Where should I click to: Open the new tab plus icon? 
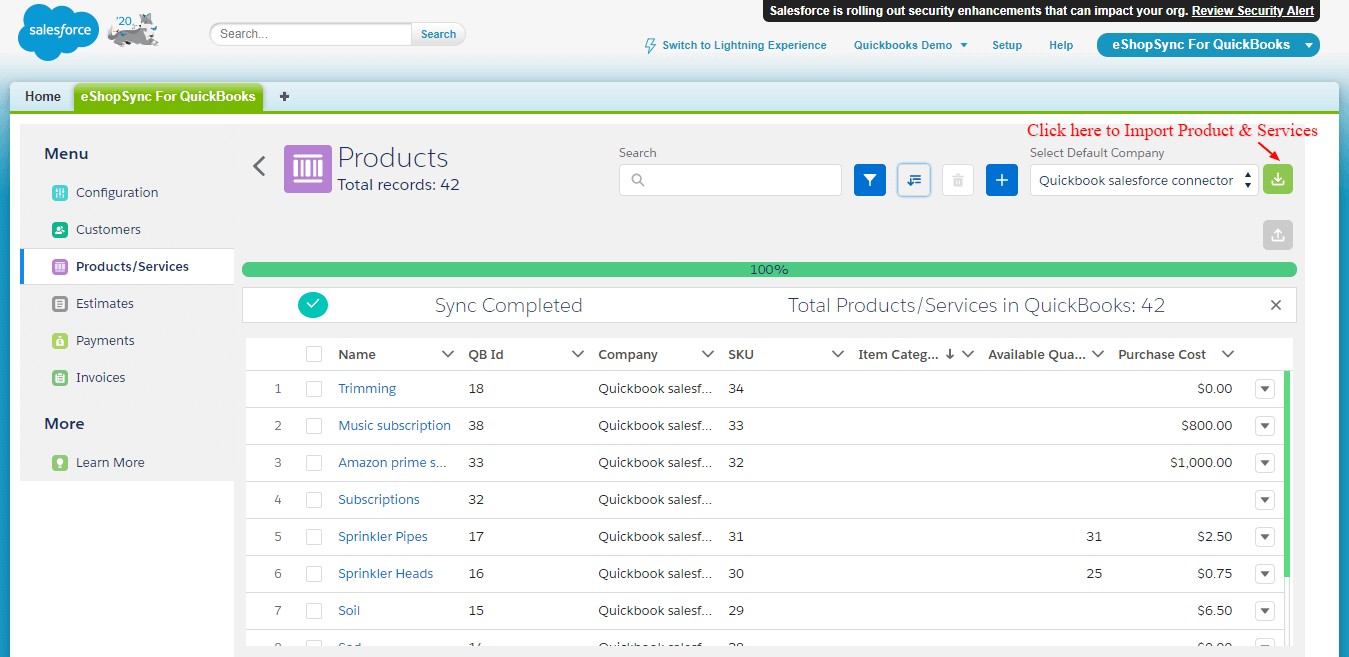[x=285, y=97]
